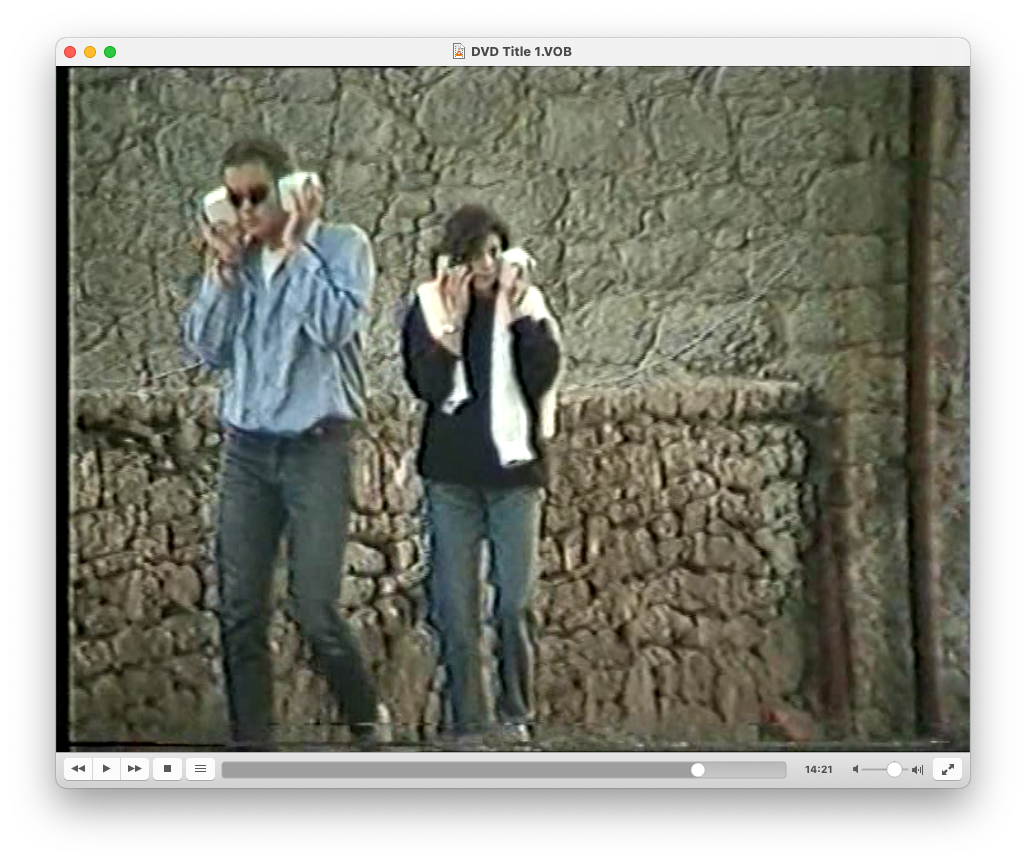Viewport: 1026px width, 862px height.
Task: Seek to the beginning of the timeline bar
Action: [226, 769]
